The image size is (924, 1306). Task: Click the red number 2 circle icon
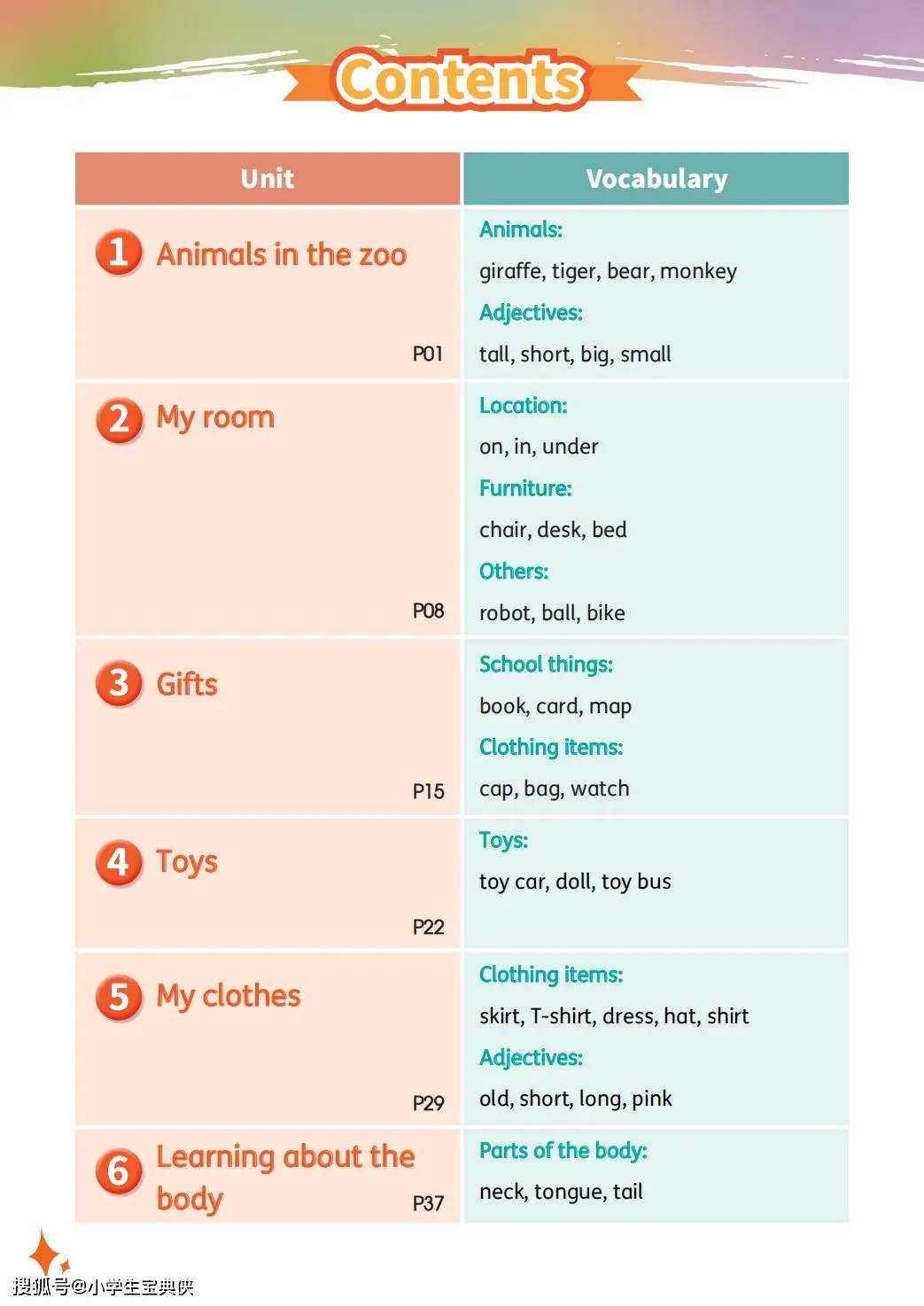119,419
